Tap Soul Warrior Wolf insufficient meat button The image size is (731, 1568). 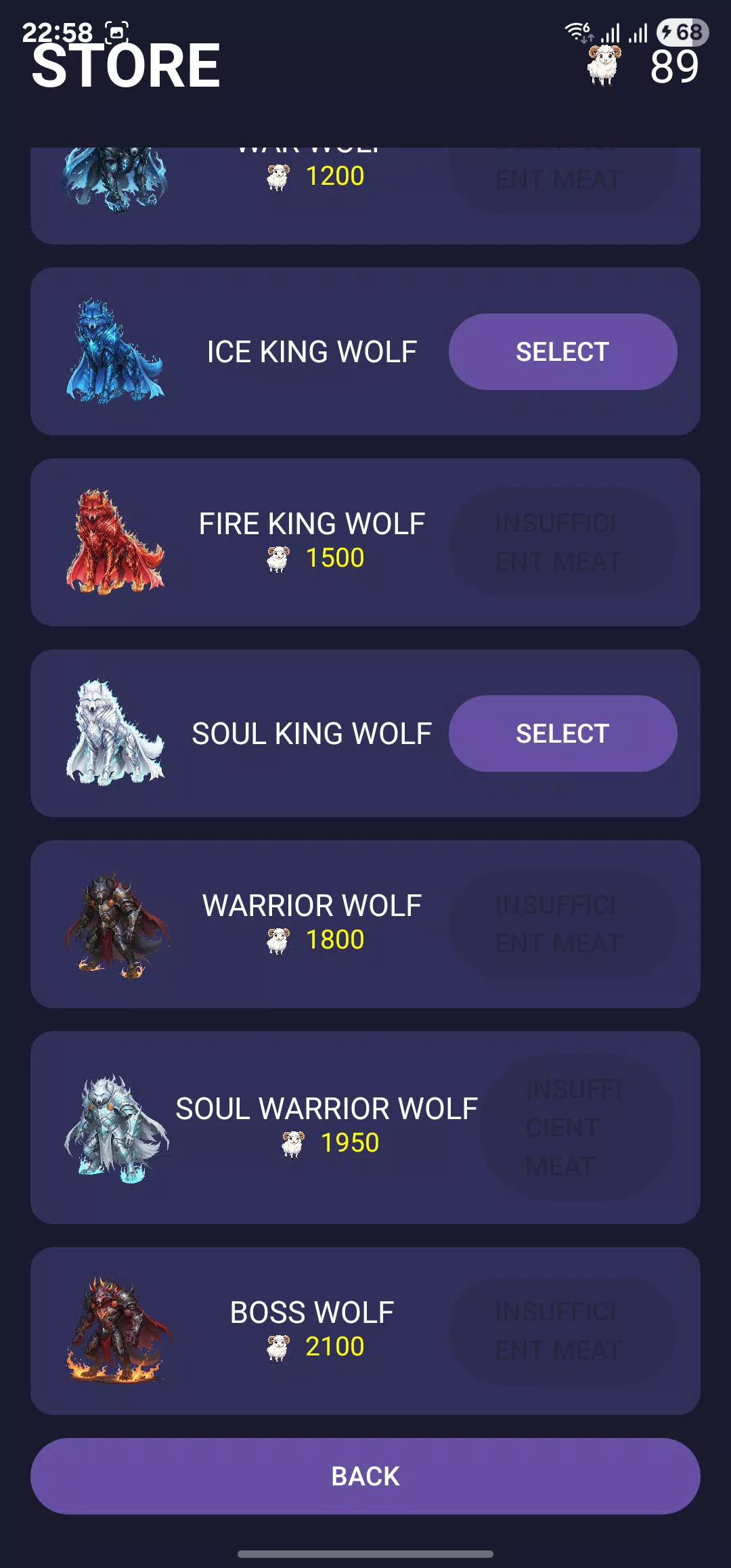tap(577, 1127)
